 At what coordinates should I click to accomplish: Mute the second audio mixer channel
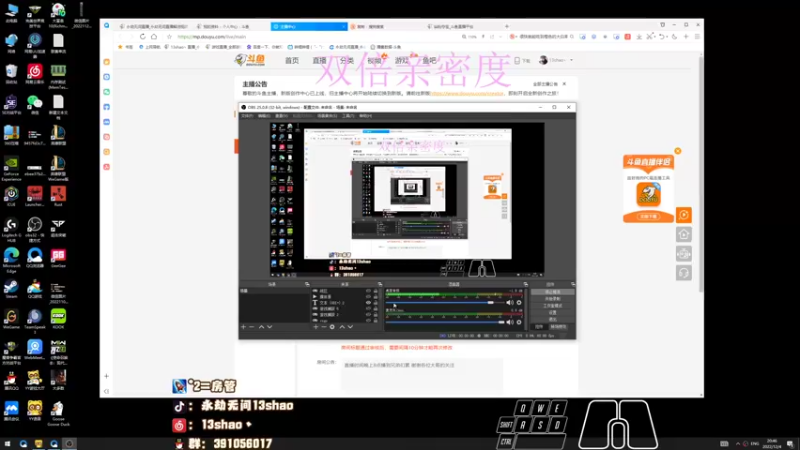click(x=510, y=322)
